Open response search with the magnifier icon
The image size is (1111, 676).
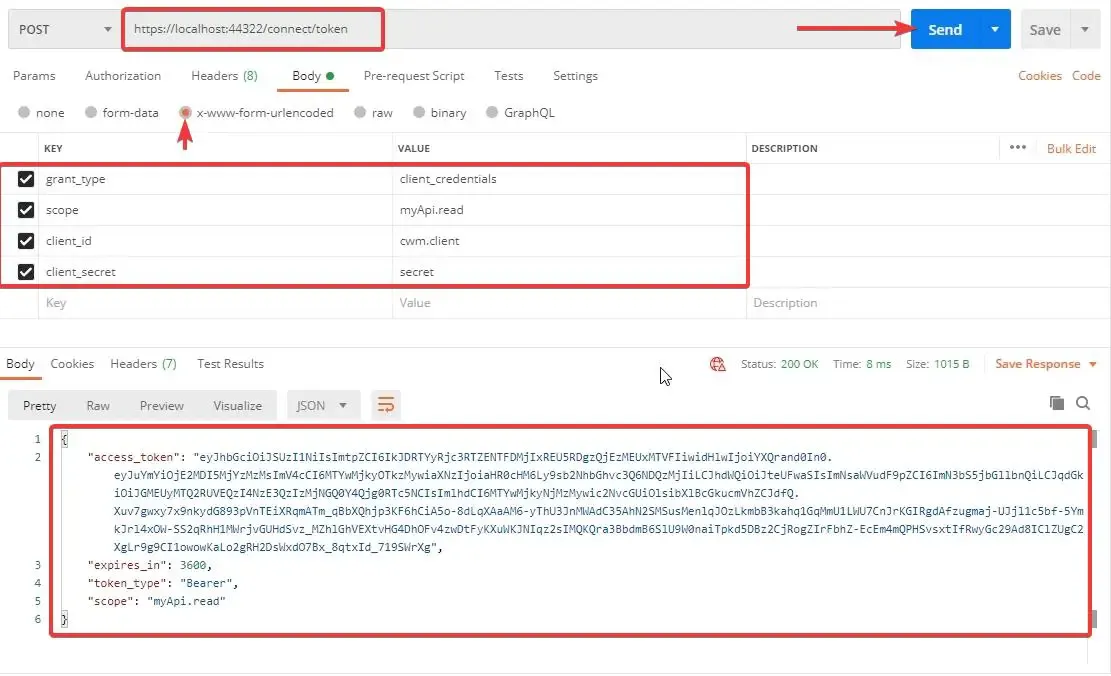pos(1083,403)
